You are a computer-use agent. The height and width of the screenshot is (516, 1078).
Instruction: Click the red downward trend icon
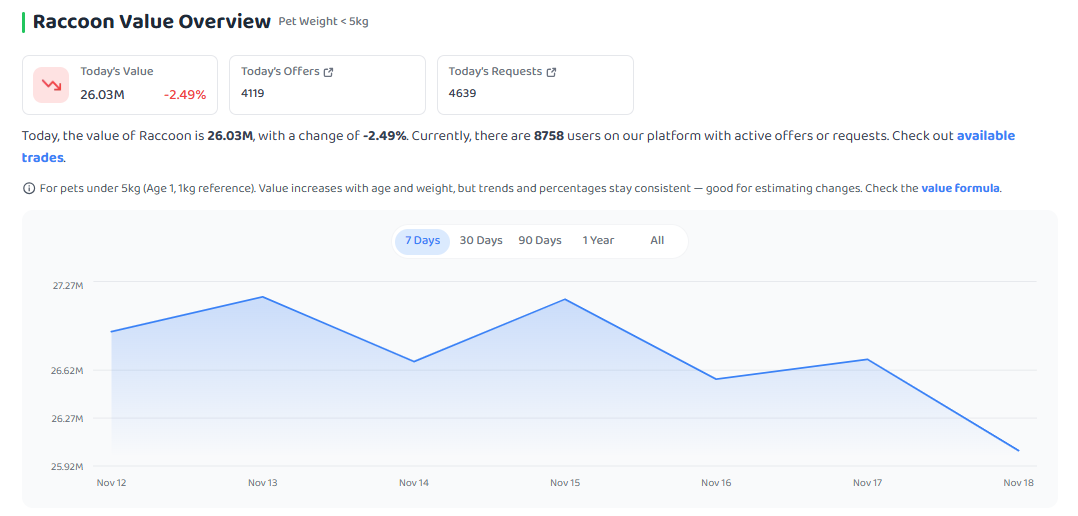click(51, 85)
